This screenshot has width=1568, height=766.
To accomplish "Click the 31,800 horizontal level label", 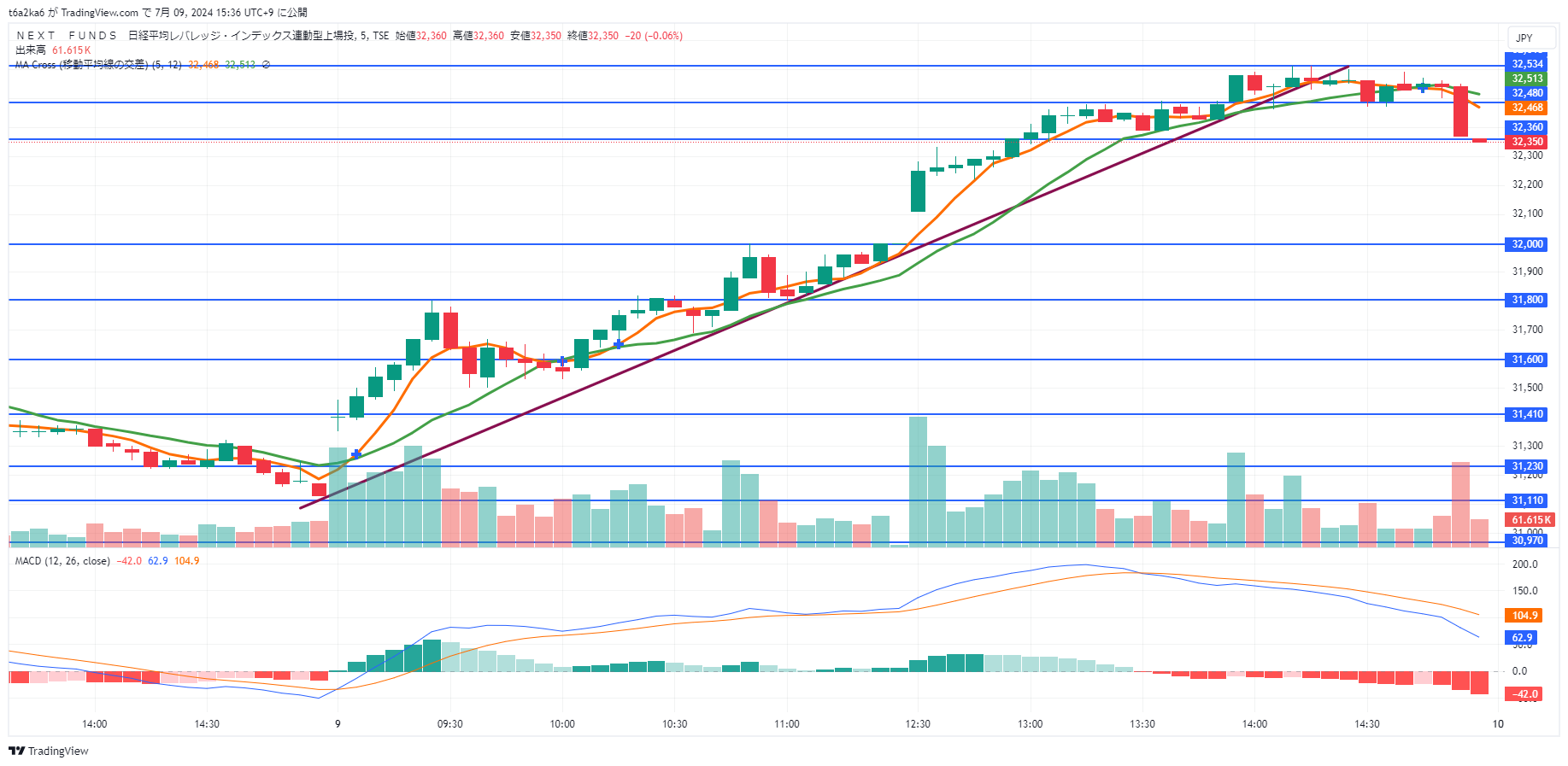I will point(1527,300).
